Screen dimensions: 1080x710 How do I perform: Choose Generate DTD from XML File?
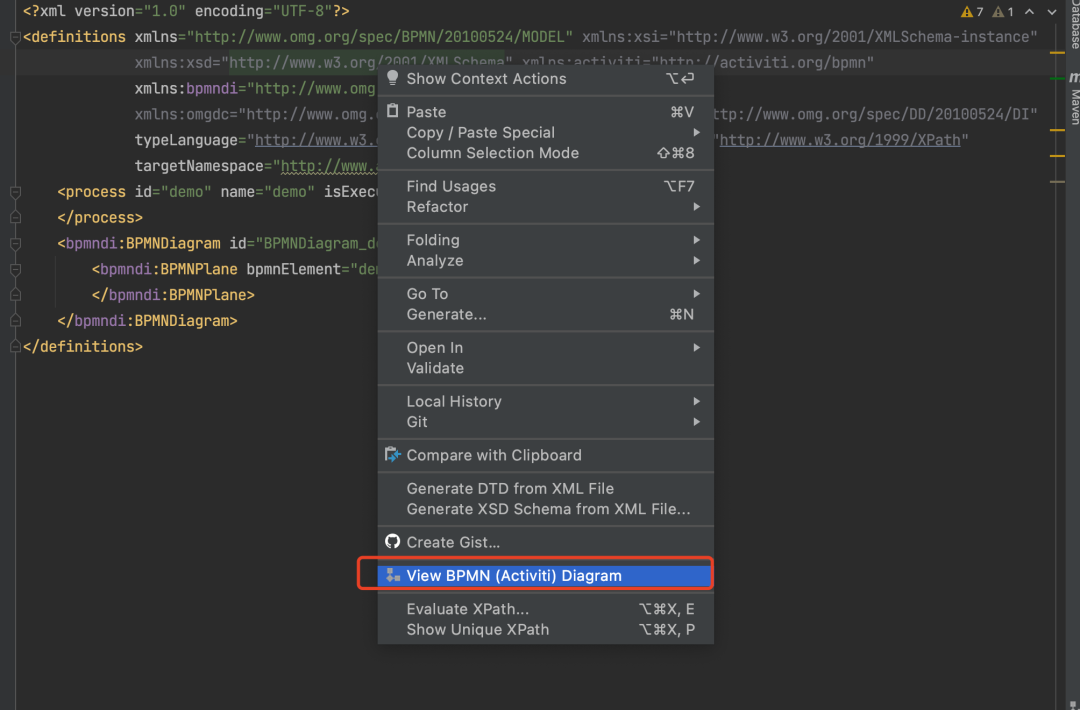[x=546, y=488]
